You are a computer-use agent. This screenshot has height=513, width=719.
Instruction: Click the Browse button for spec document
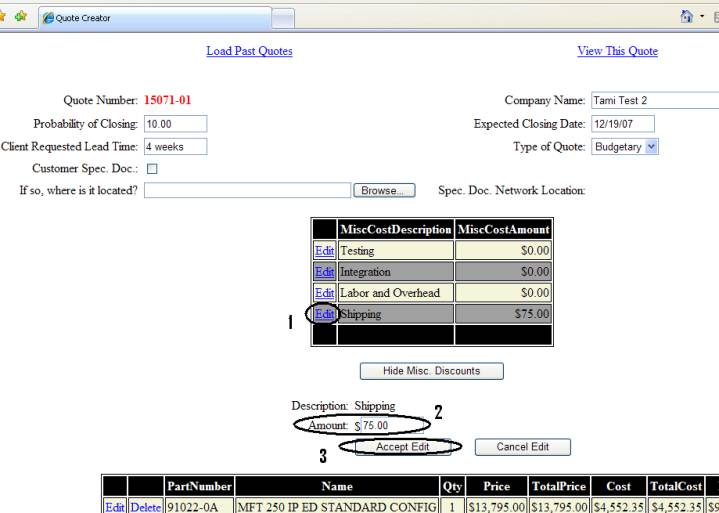pyautogui.click(x=380, y=190)
